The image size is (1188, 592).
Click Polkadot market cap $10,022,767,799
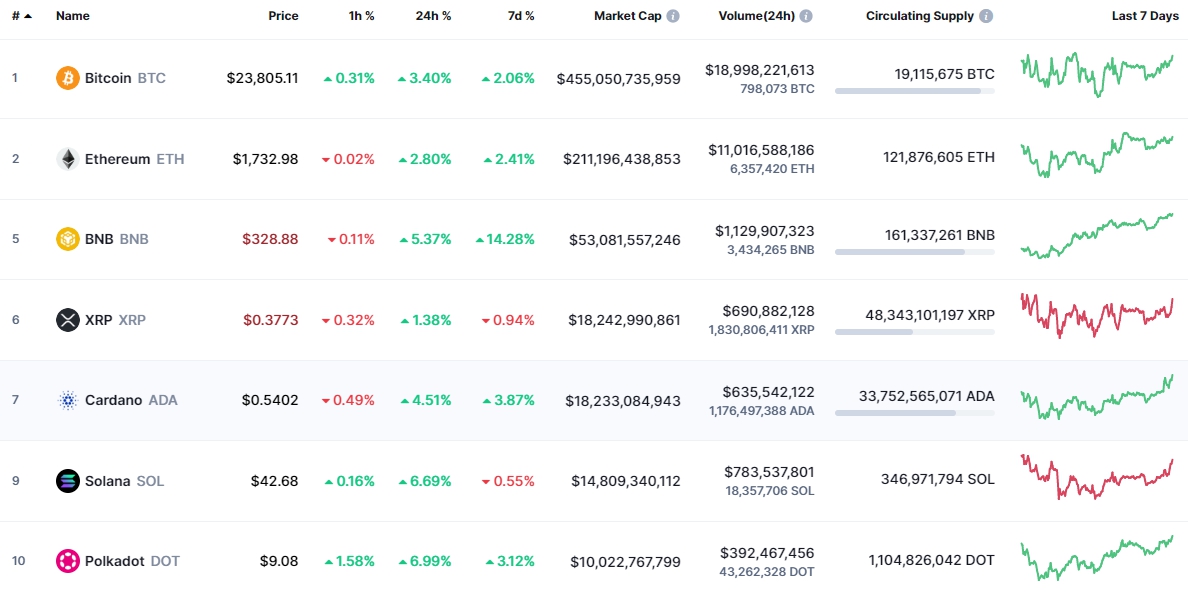coord(626,562)
